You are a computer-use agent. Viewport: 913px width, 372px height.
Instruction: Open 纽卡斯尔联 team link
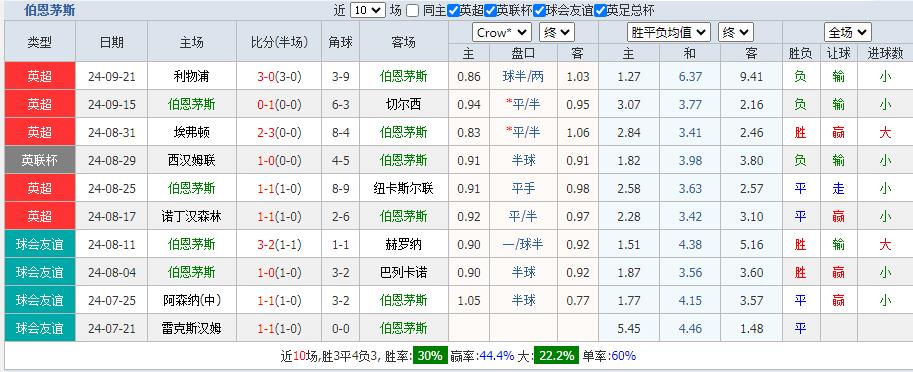[x=404, y=188]
